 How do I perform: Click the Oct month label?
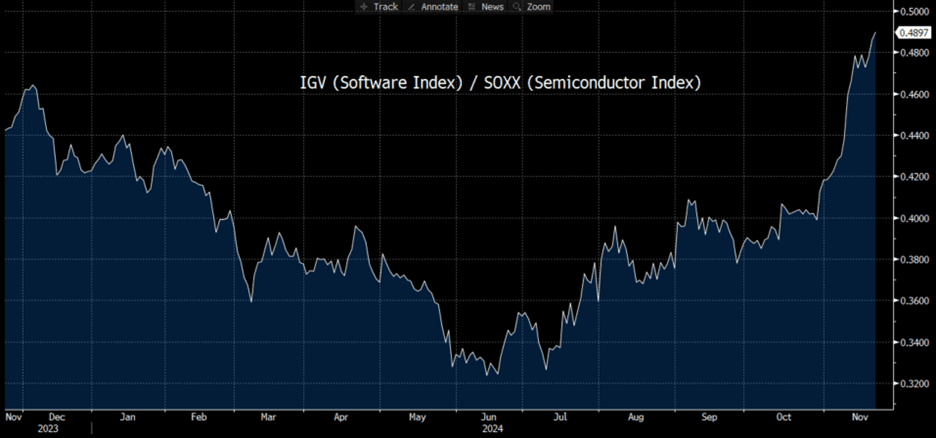click(784, 417)
